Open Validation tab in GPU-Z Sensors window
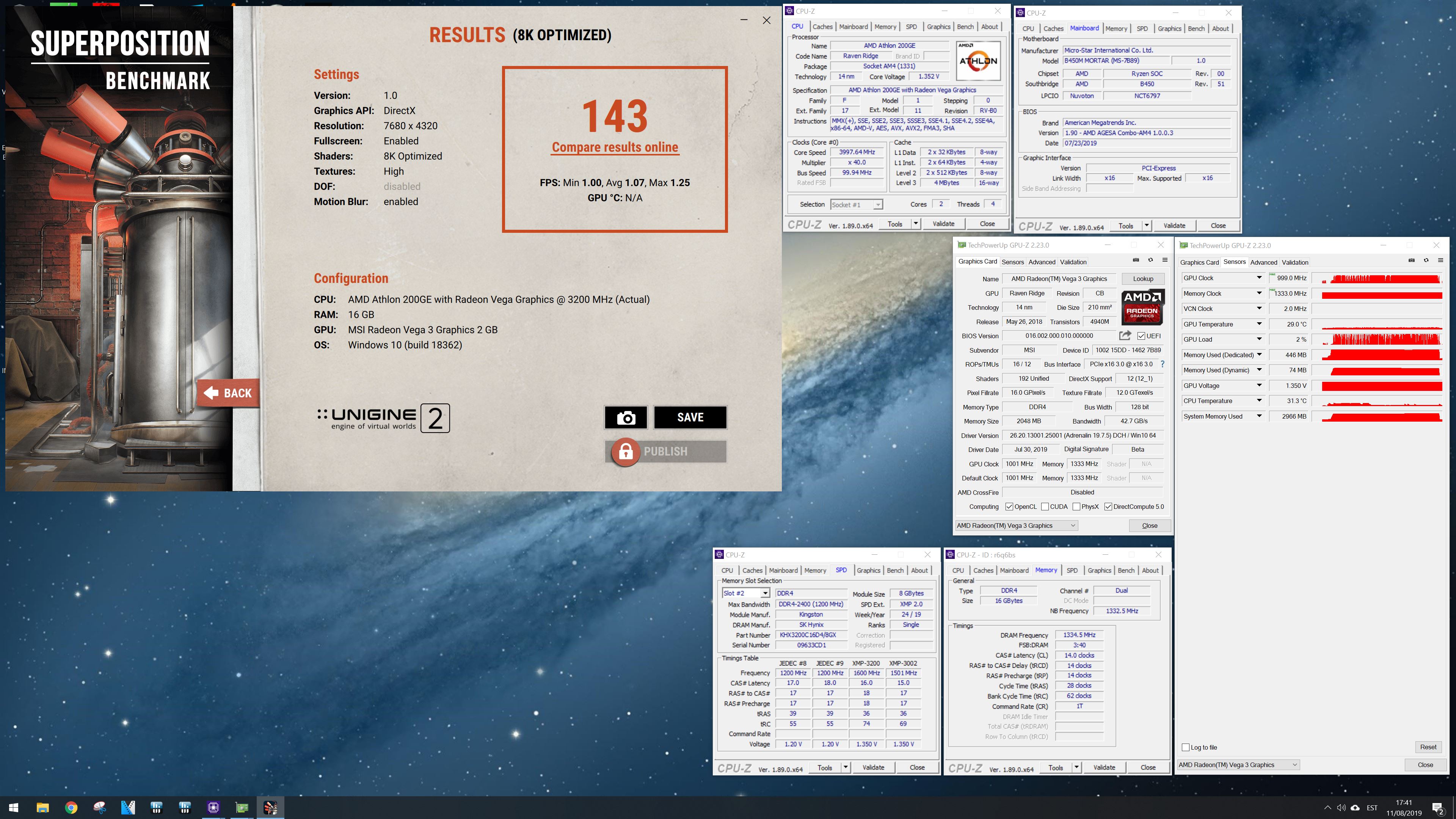Screen dimensions: 1456x819 point(1295,262)
